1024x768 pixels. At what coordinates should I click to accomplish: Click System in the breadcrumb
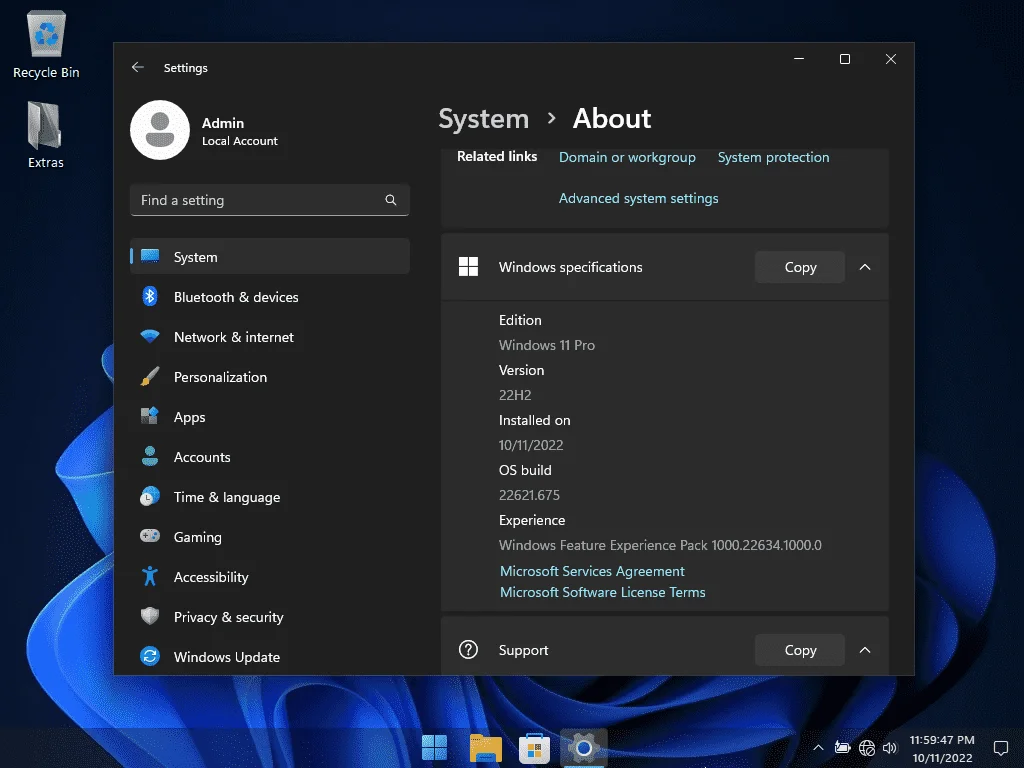[483, 119]
